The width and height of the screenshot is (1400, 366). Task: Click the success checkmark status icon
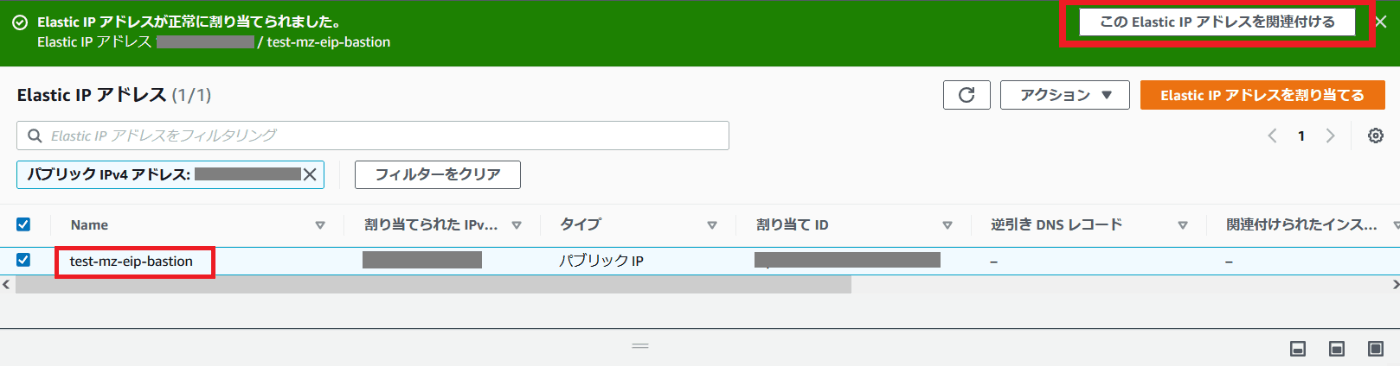pos(19,21)
